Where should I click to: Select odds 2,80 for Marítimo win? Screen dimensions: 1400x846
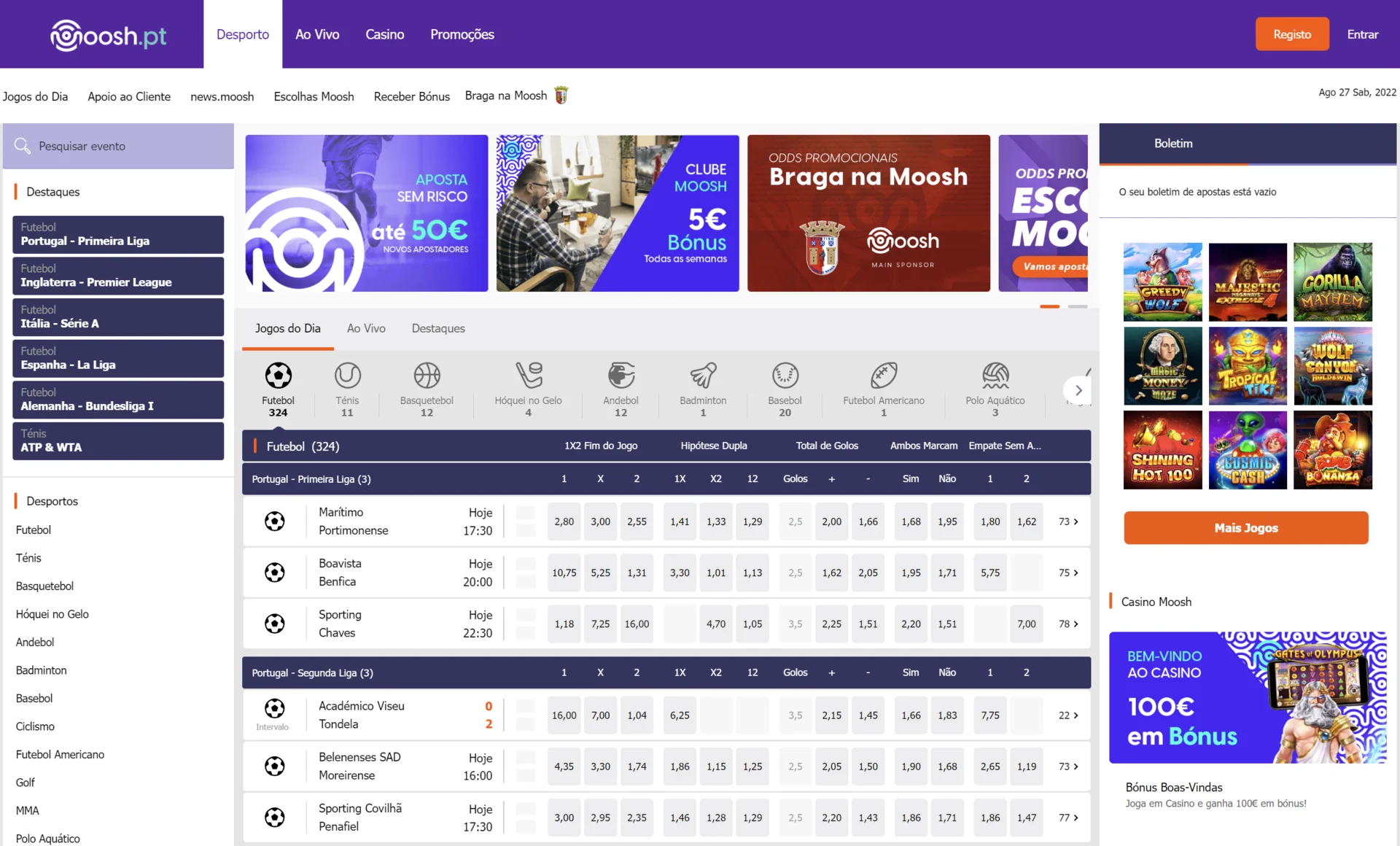click(x=564, y=521)
